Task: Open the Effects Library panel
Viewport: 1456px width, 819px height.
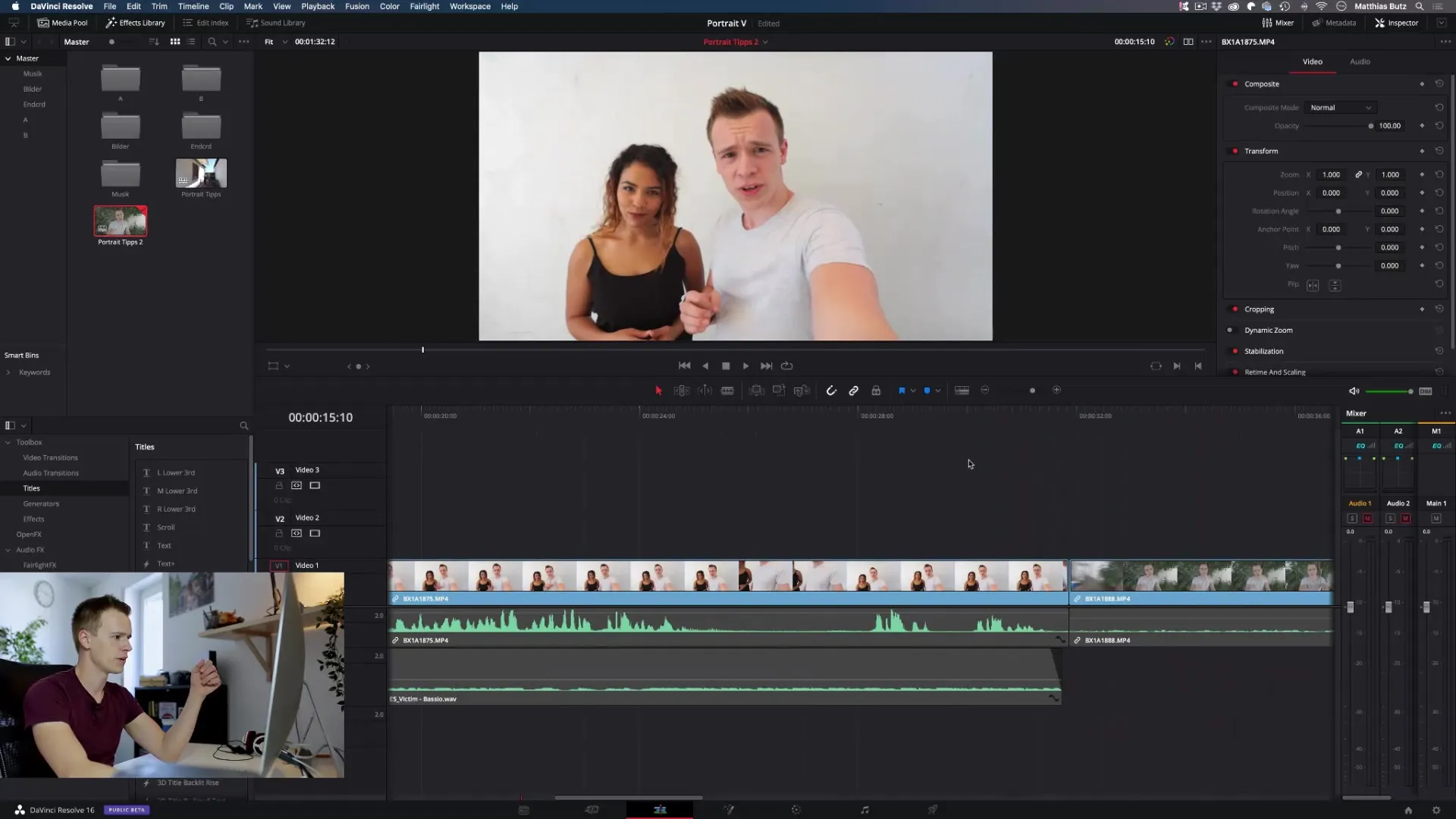Action: pos(135,23)
